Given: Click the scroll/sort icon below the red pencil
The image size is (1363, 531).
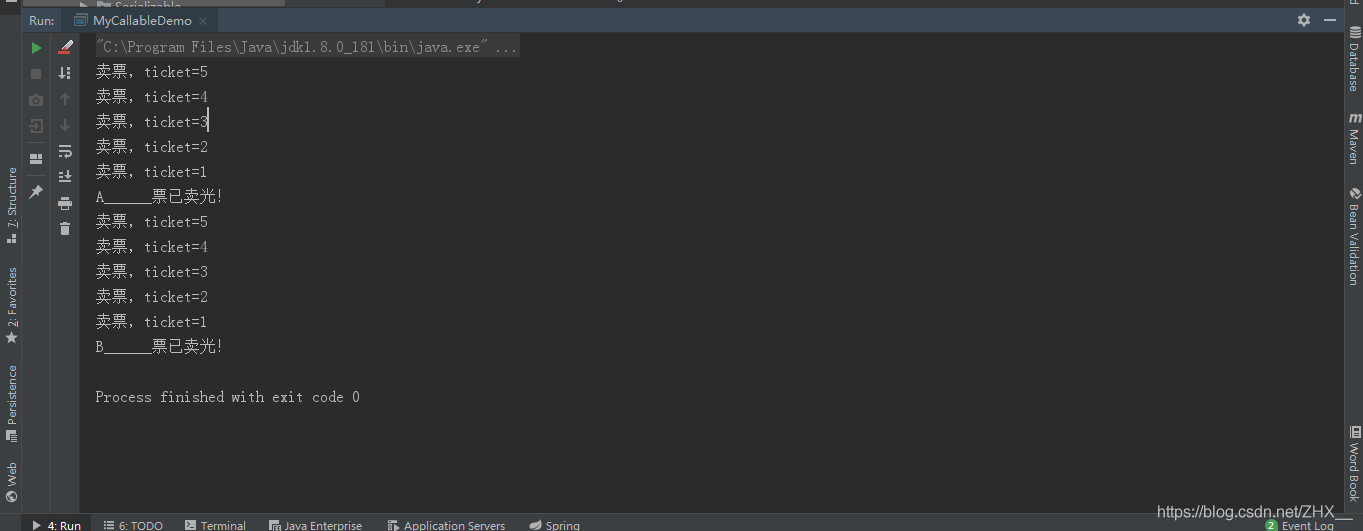Looking at the screenshot, I should (65, 73).
